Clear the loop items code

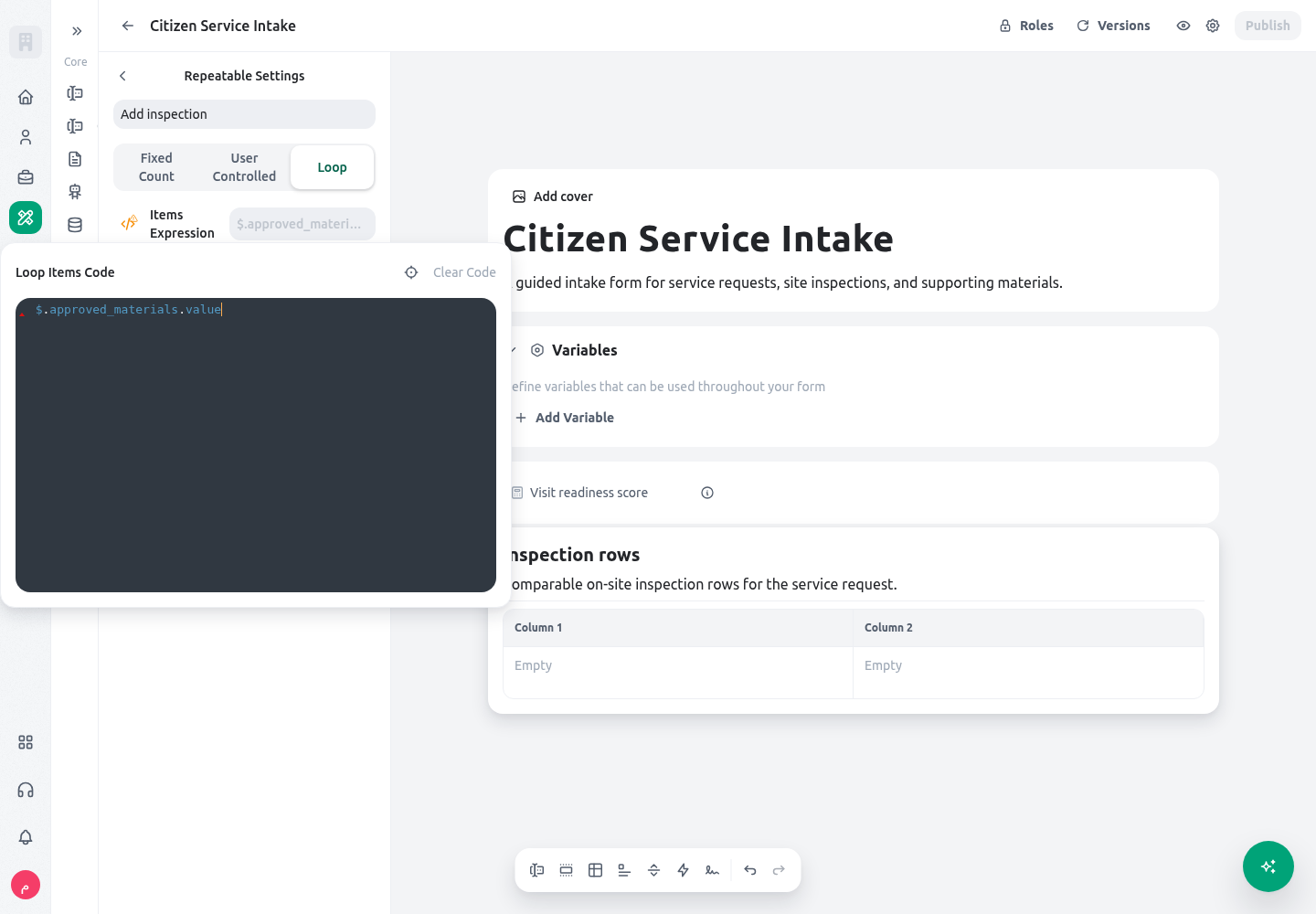[x=464, y=272]
